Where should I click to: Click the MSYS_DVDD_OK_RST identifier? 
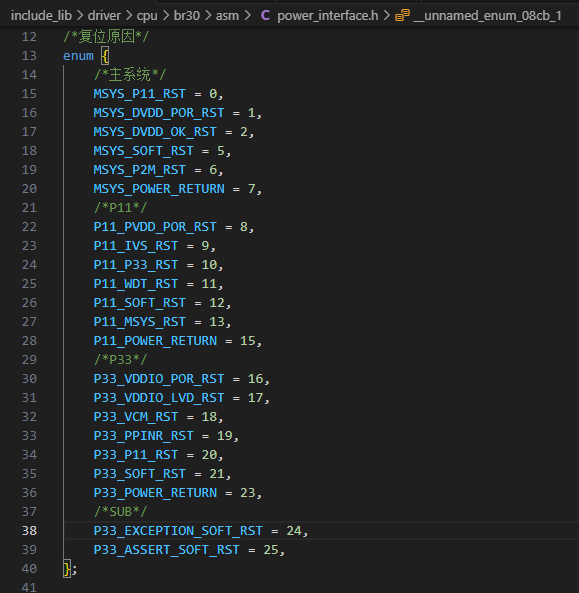[155, 132]
